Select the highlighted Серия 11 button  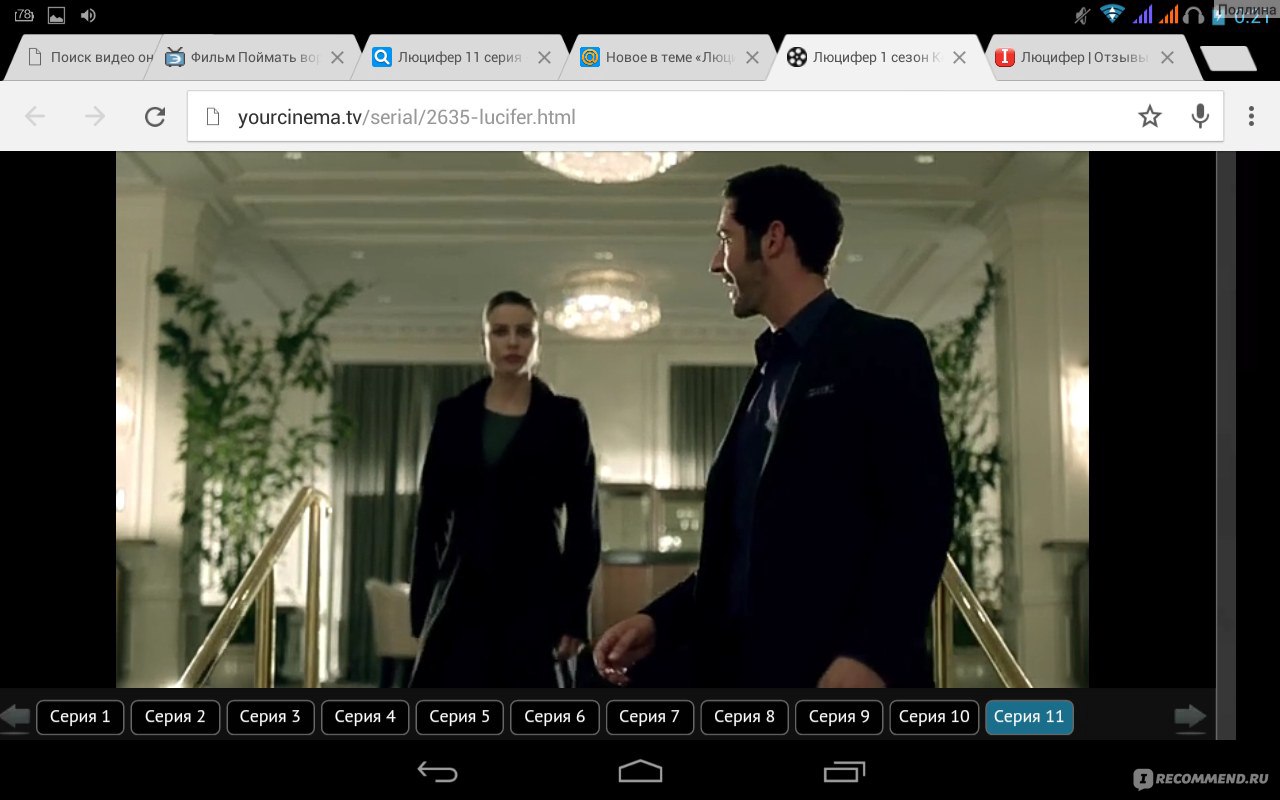1029,717
